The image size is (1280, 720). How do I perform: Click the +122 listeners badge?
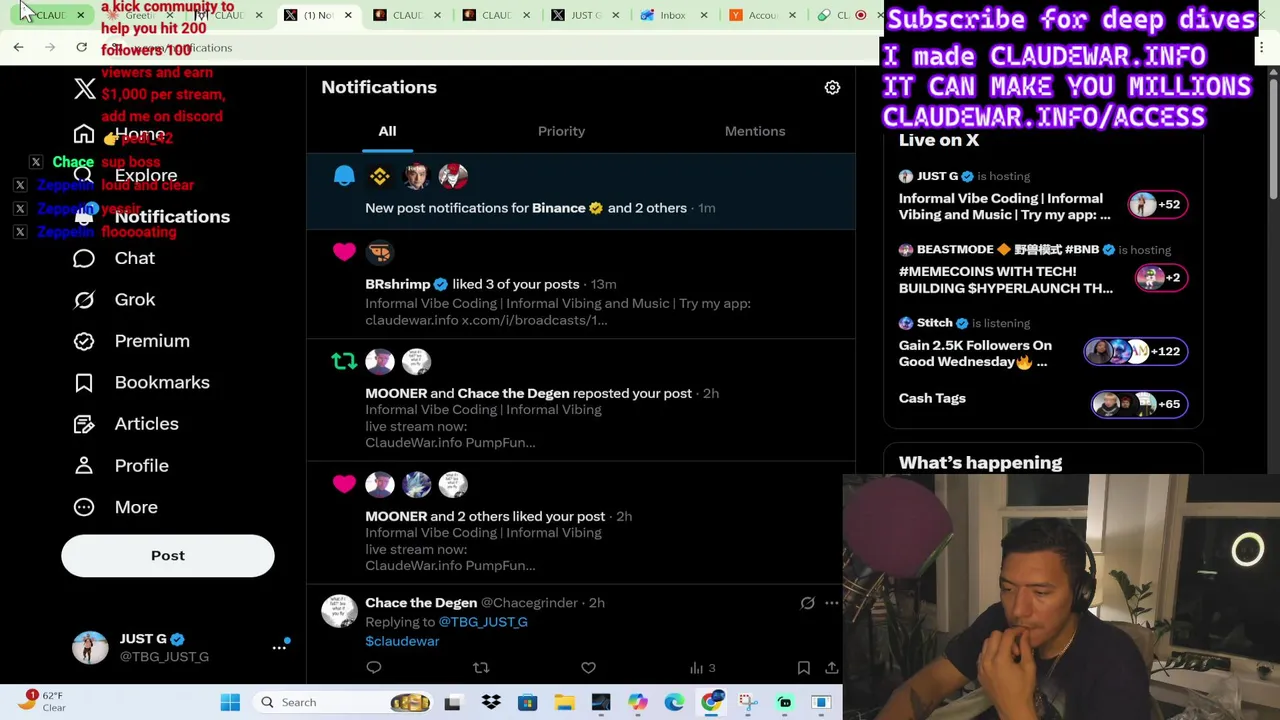(x=1136, y=351)
